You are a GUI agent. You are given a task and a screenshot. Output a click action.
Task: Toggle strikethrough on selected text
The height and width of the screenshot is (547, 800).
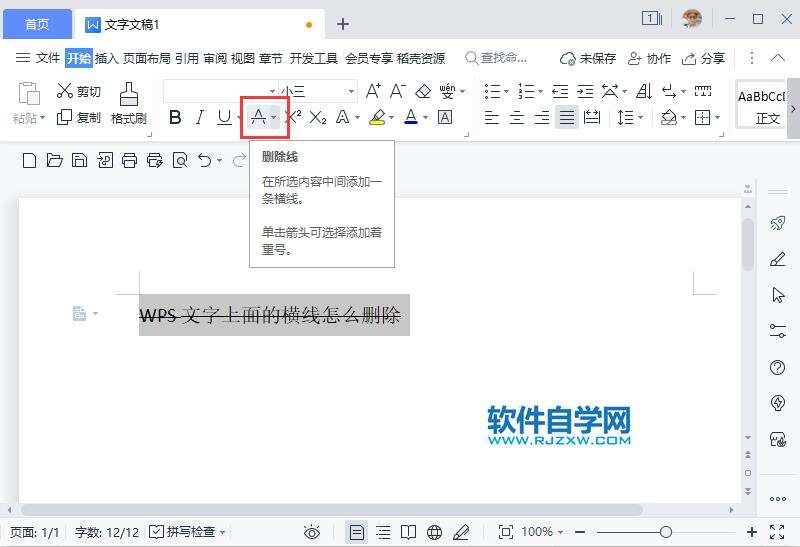pos(259,118)
